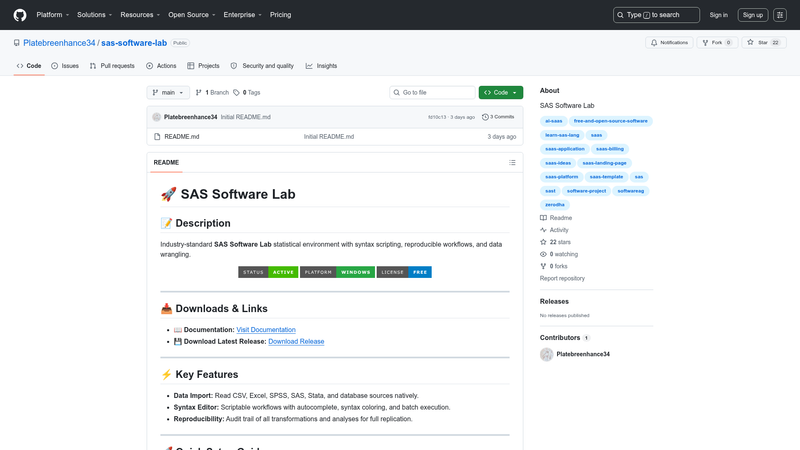Open the sas-software-lab repo link

[x=134, y=43]
